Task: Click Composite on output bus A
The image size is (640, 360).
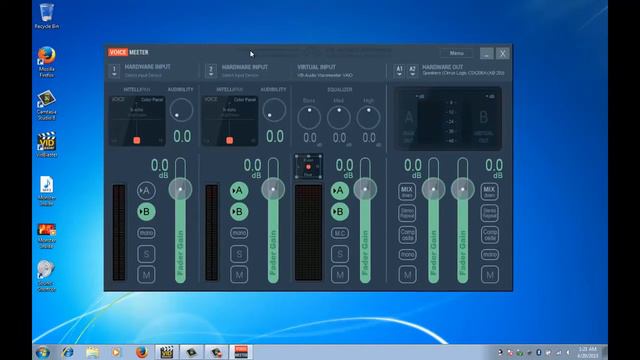Action: pos(407,235)
